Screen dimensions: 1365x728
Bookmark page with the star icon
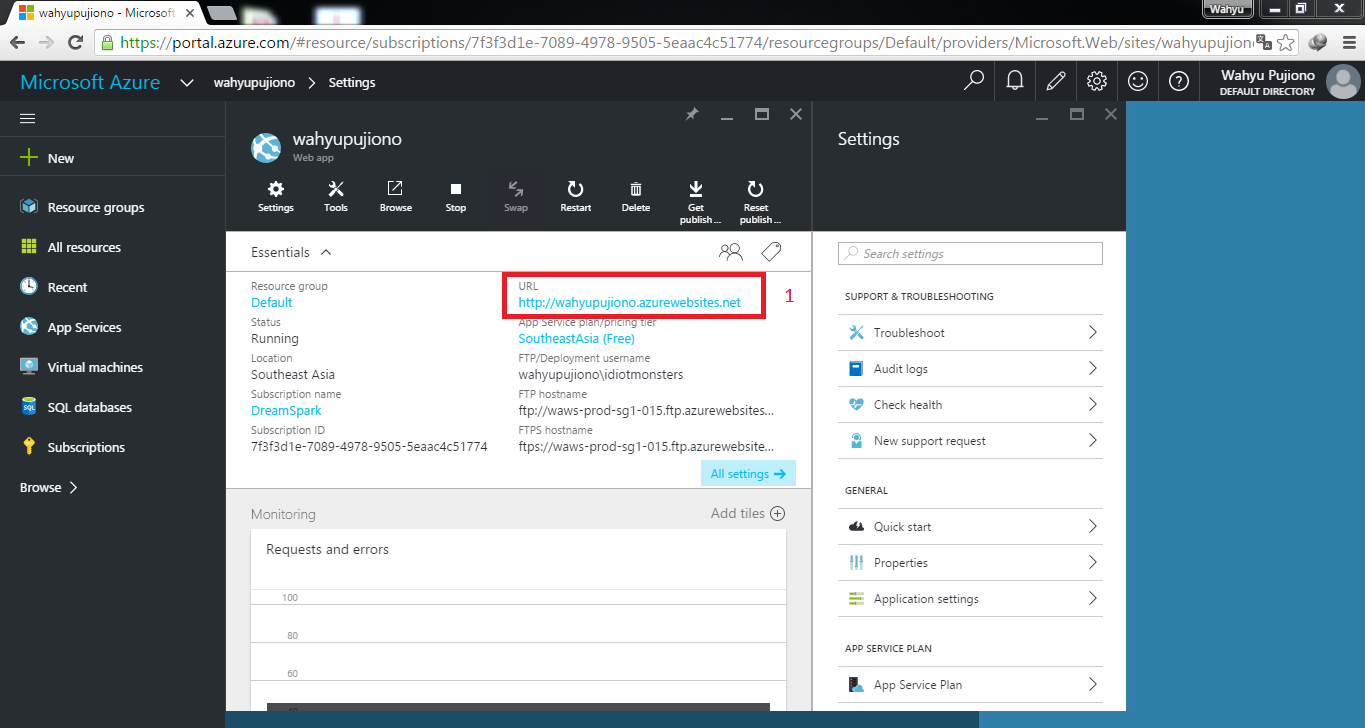(x=1286, y=42)
